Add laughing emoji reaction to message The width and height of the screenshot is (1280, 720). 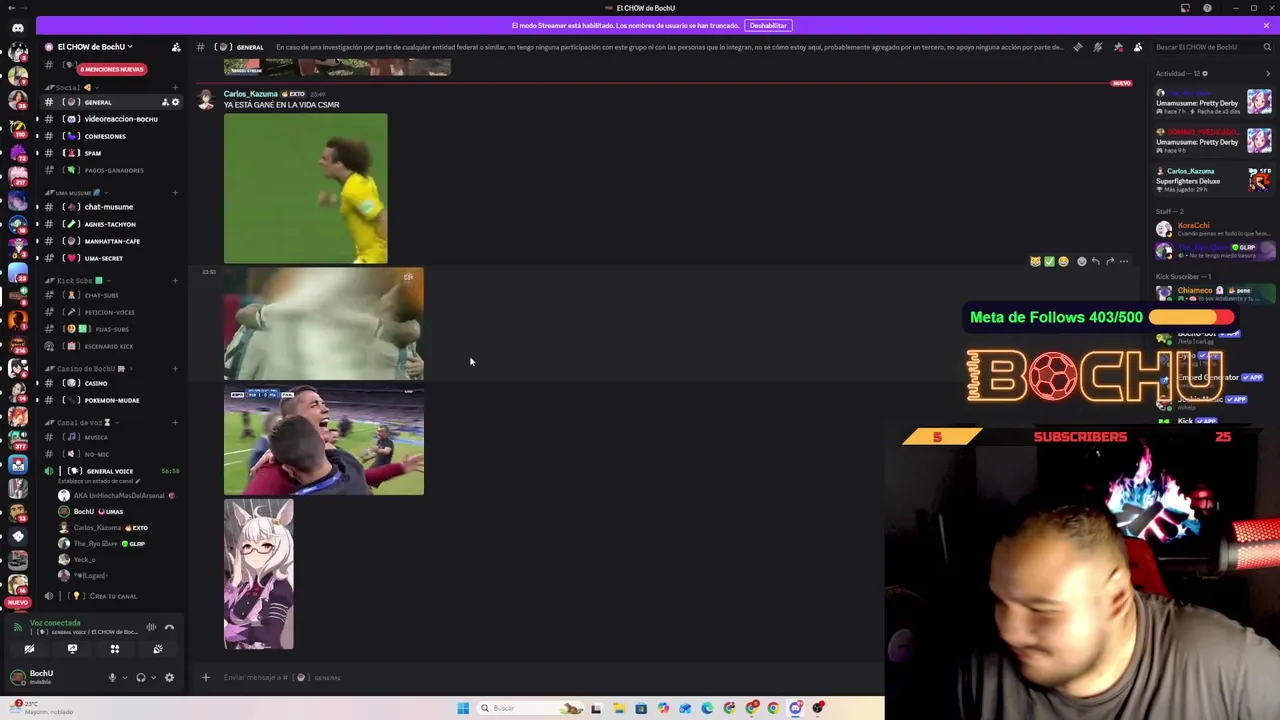point(1063,262)
